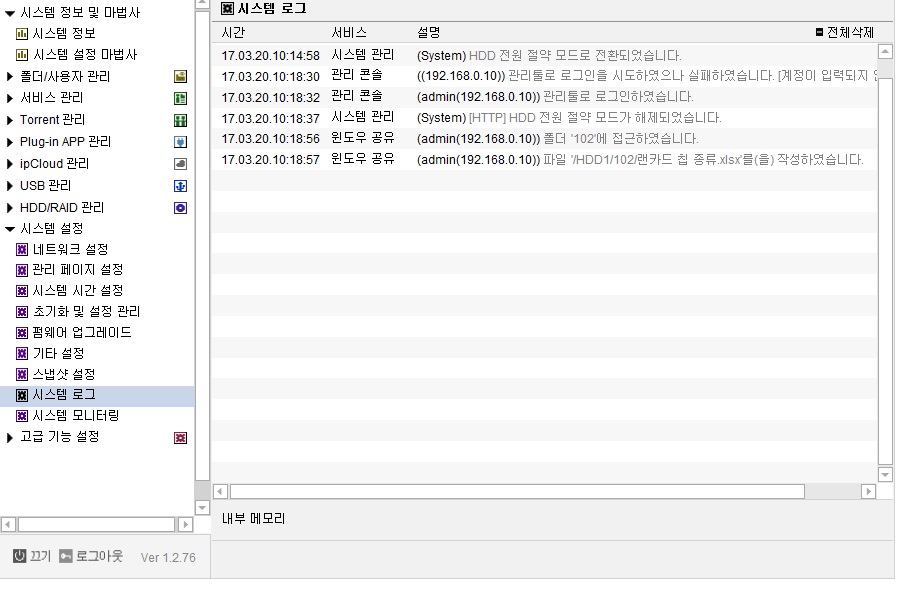Image resolution: width=907 pixels, height=589 pixels.
Task: Click the 서비스 관리 category icon
Action: tap(180, 98)
